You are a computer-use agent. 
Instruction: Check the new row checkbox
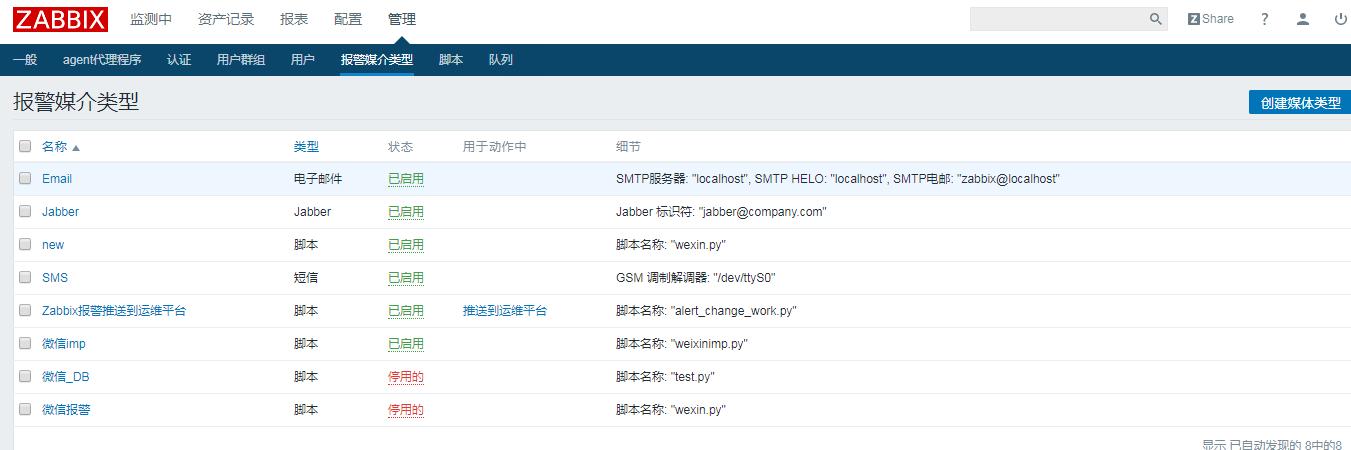pos(25,245)
